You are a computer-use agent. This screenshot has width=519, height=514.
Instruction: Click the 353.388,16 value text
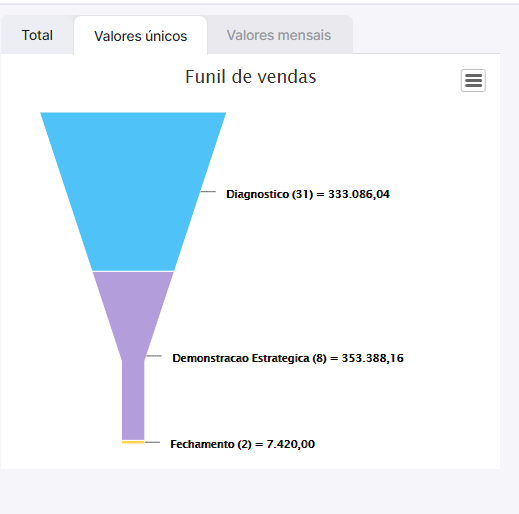[373, 358]
